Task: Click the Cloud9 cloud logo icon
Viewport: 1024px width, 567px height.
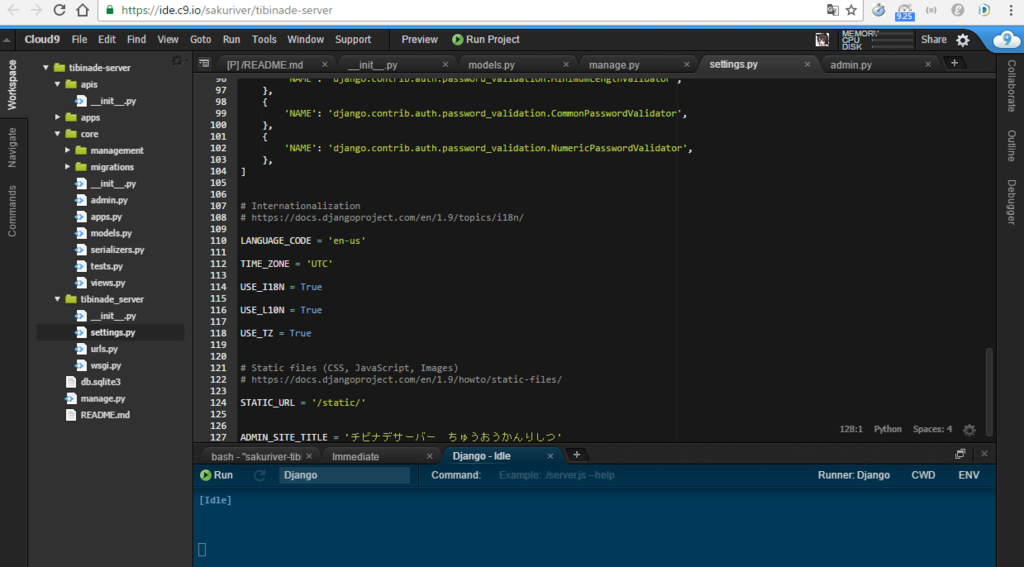Action: [1006, 40]
